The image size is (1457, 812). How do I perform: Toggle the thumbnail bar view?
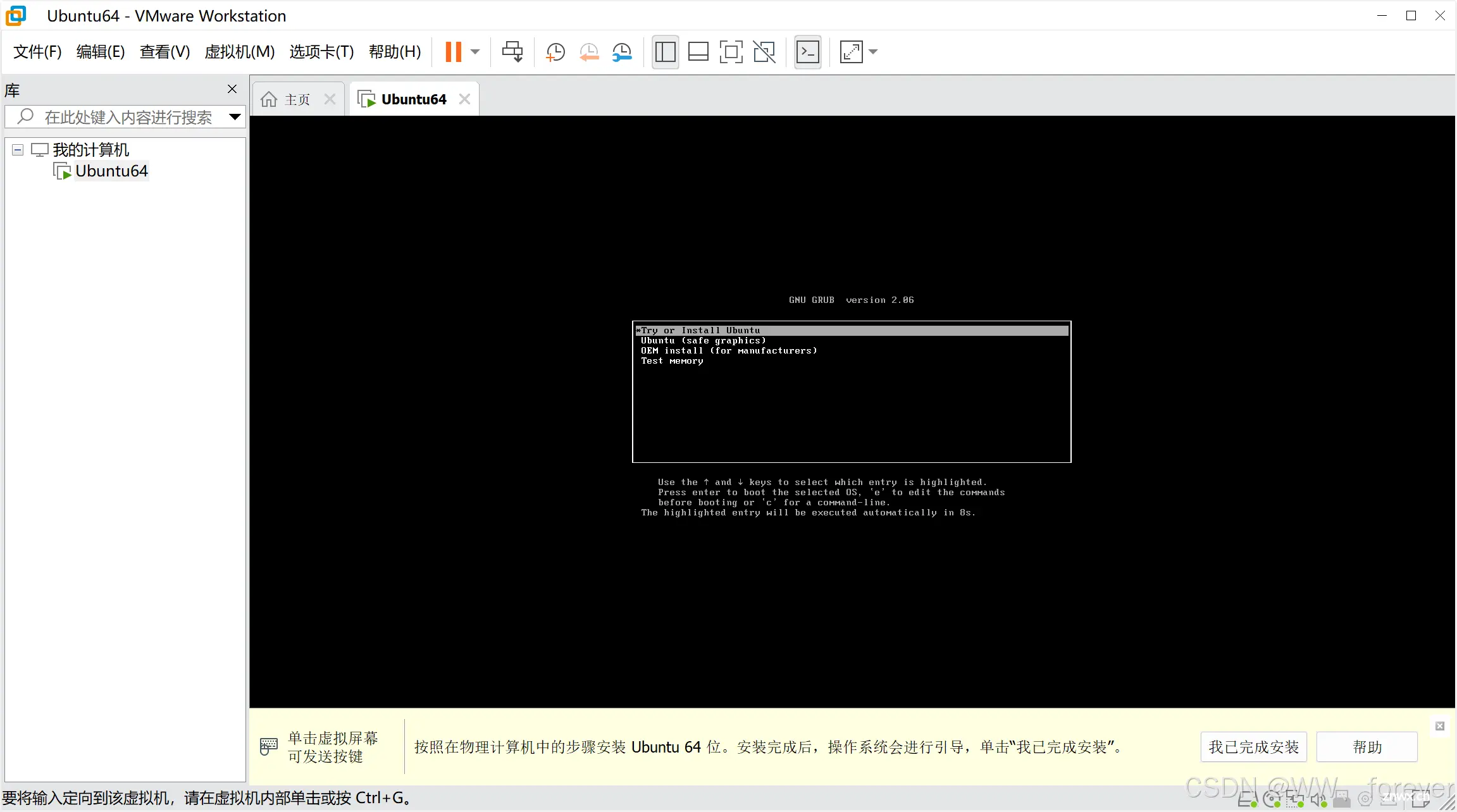tap(698, 52)
